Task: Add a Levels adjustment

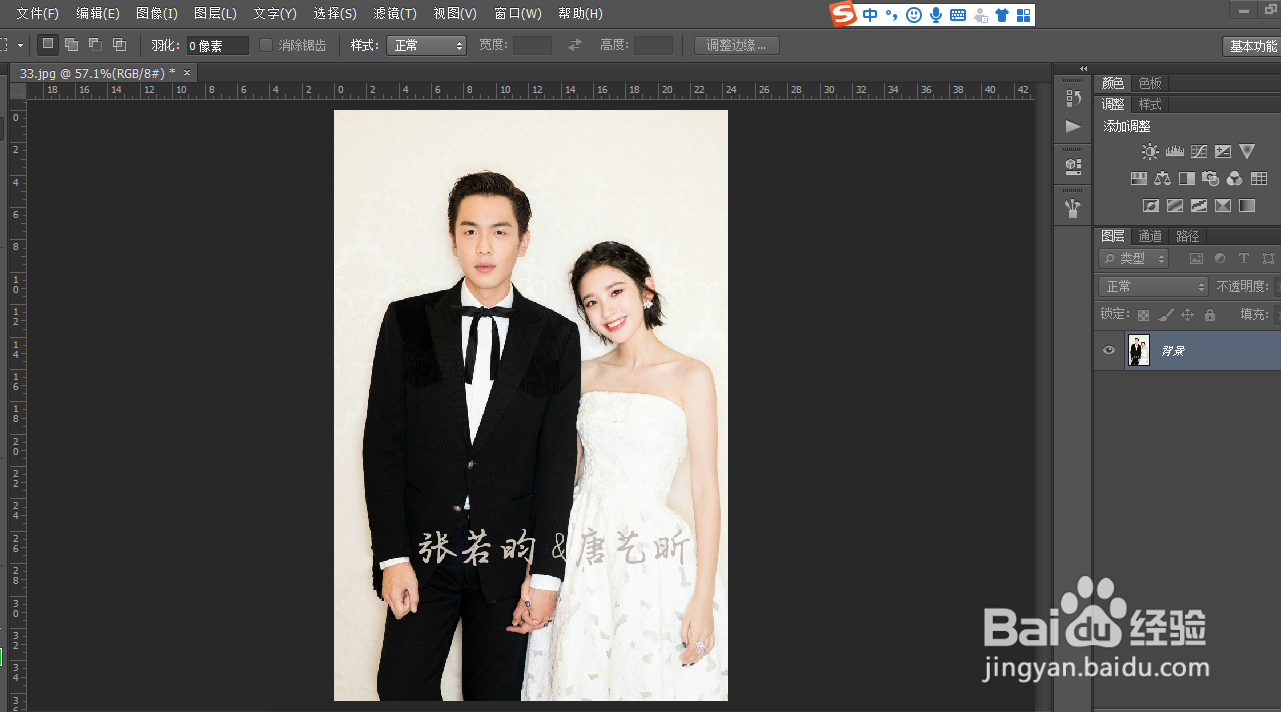Action: [x=1175, y=152]
